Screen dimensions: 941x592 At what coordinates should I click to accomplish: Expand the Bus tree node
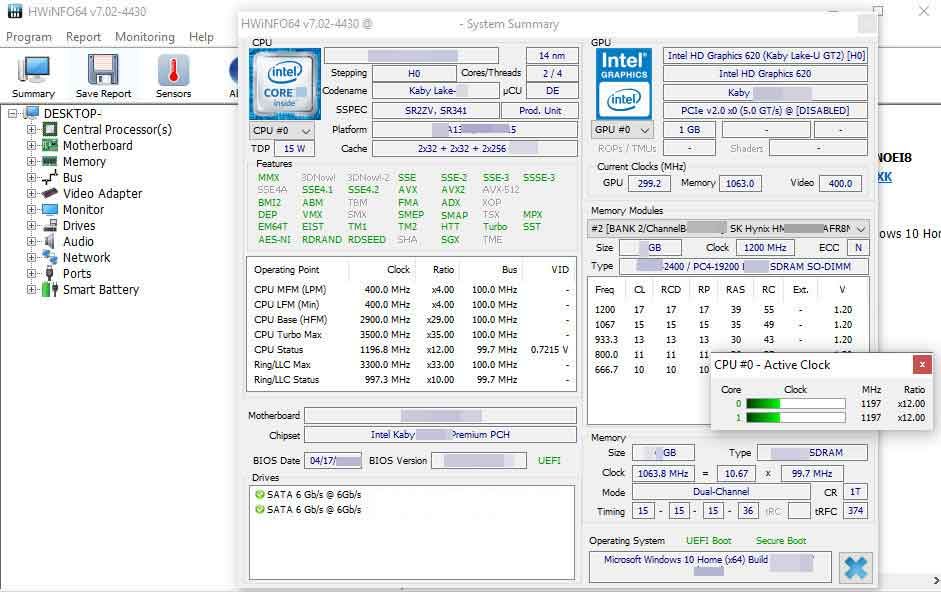click(31, 177)
